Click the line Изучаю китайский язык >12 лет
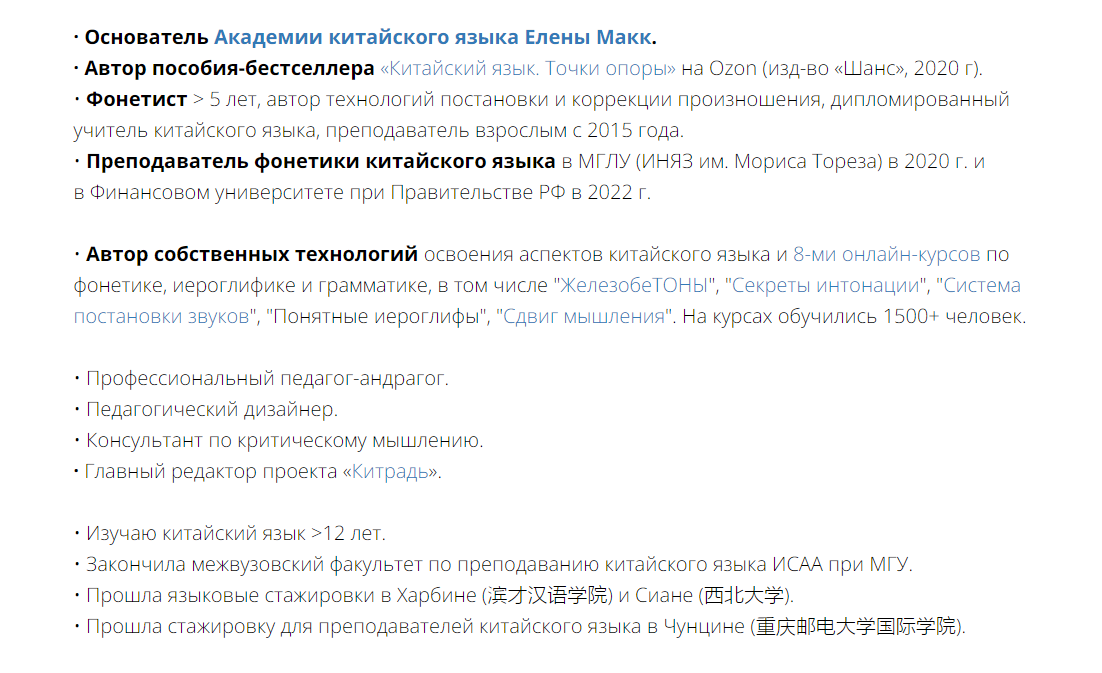The width and height of the screenshot is (1102, 673). 235,534
